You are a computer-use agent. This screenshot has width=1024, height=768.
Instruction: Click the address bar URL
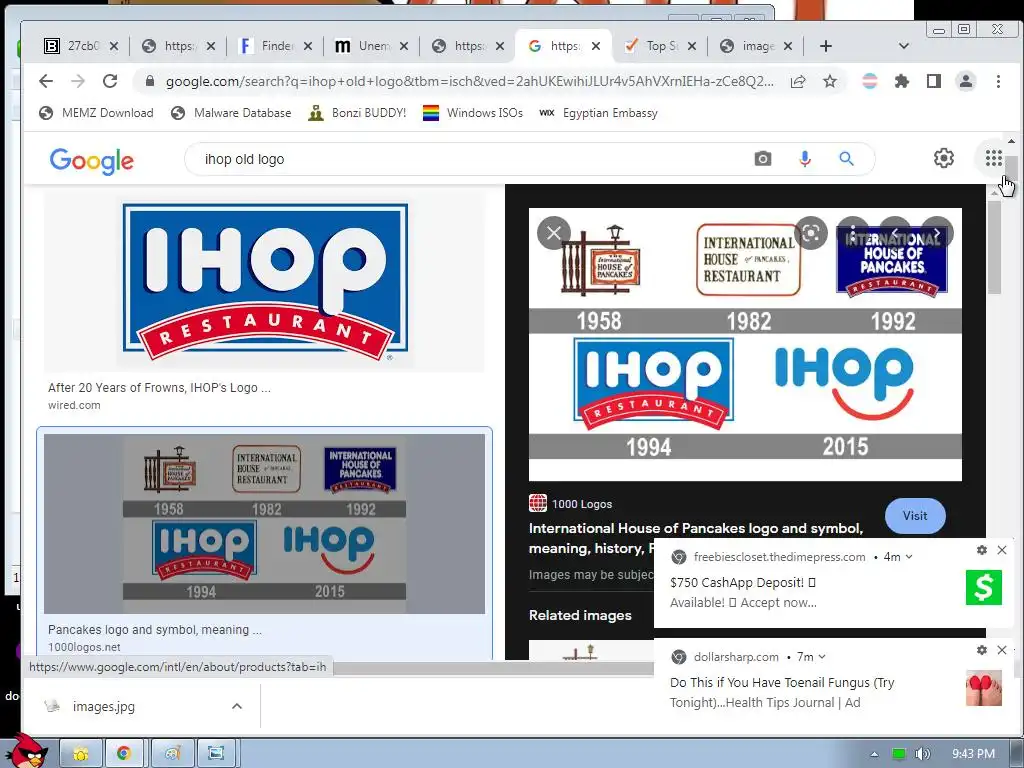tap(469, 82)
